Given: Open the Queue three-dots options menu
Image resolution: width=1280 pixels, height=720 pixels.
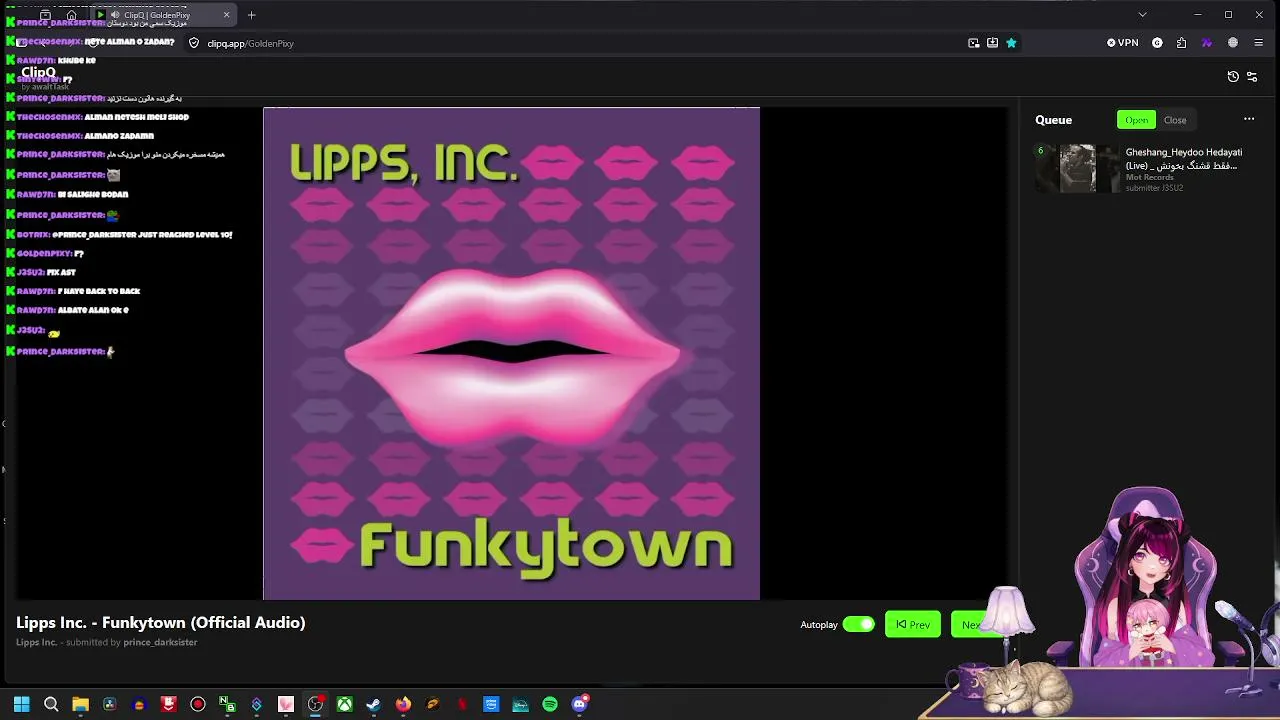Looking at the screenshot, I should point(1249,119).
